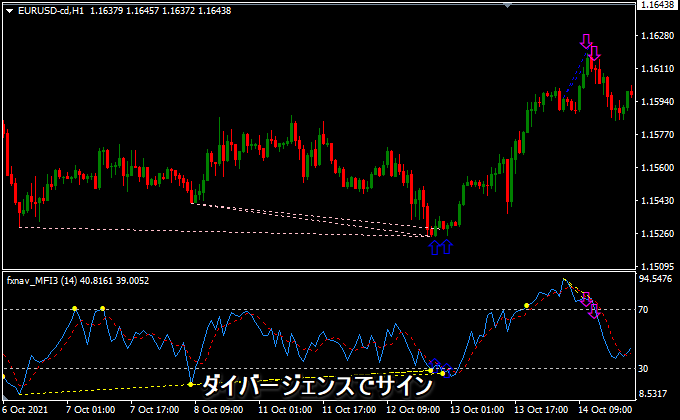Click the 1.15940 price scale label
The width and height of the screenshot is (680, 420).
point(657,102)
